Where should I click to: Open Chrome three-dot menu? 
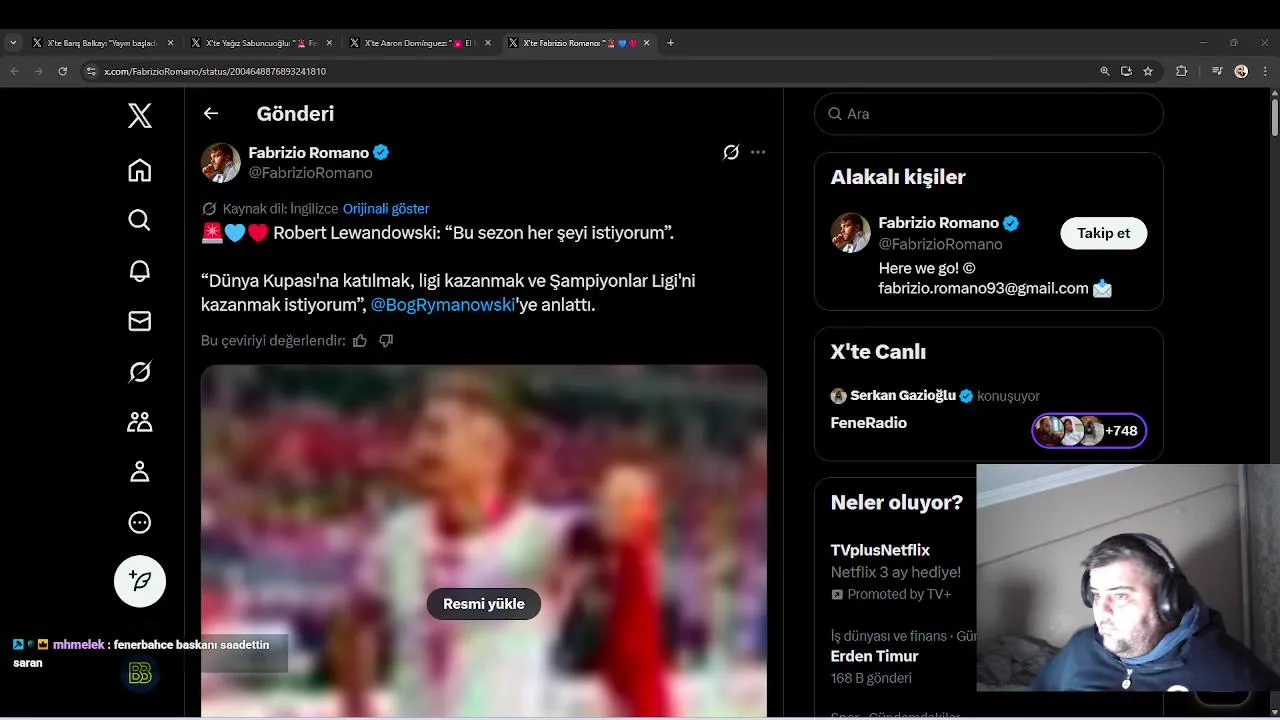pyautogui.click(x=1264, y=71)
